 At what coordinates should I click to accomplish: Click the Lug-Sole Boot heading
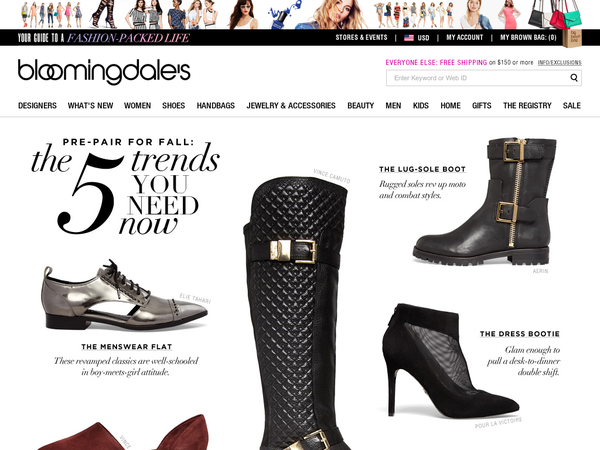422,169
